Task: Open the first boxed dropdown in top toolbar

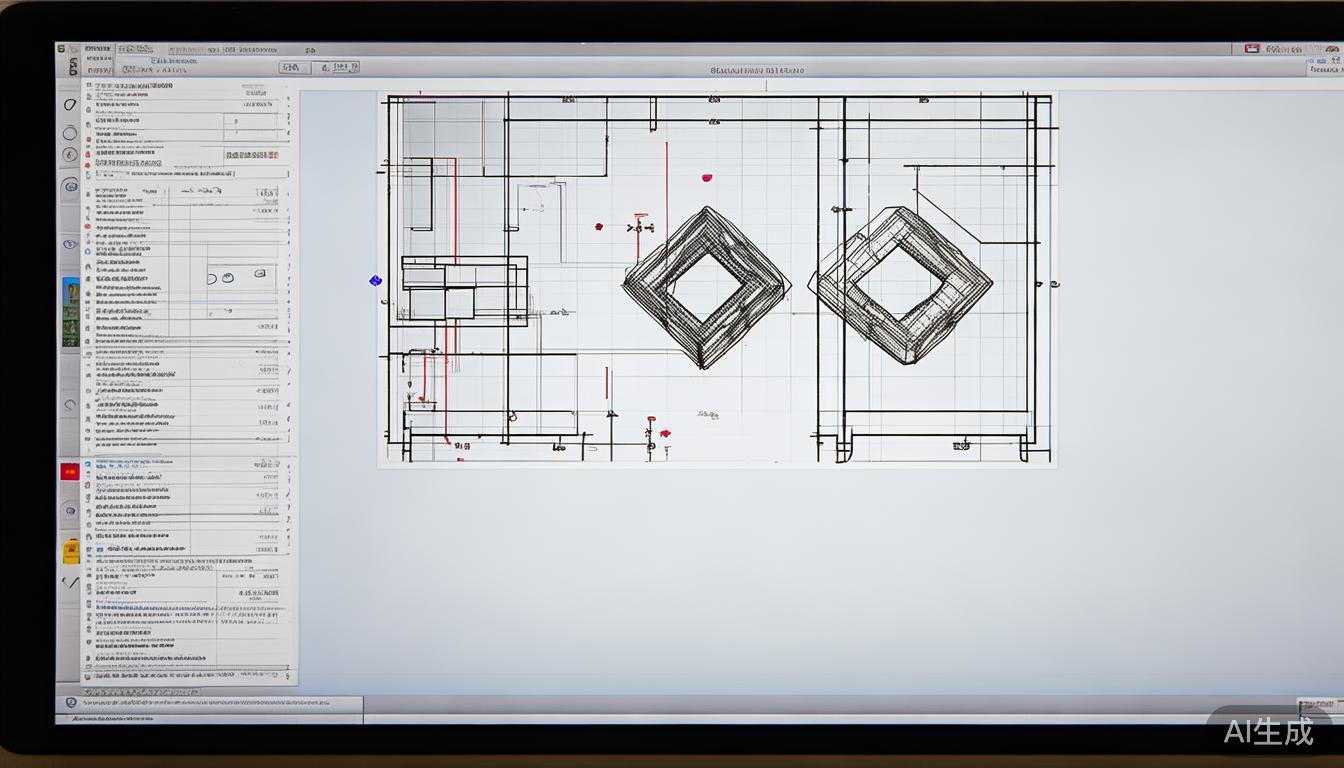Action: [293, 67]
